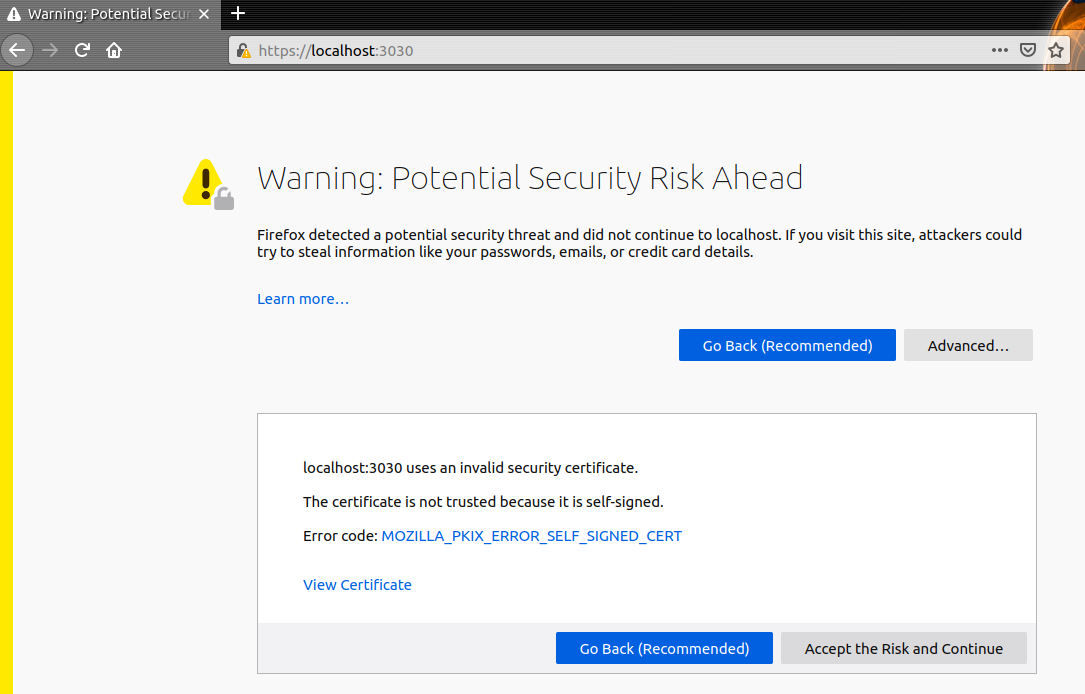Click the Back navigation arrow
1085x694 pixels.
pos(16,50)
